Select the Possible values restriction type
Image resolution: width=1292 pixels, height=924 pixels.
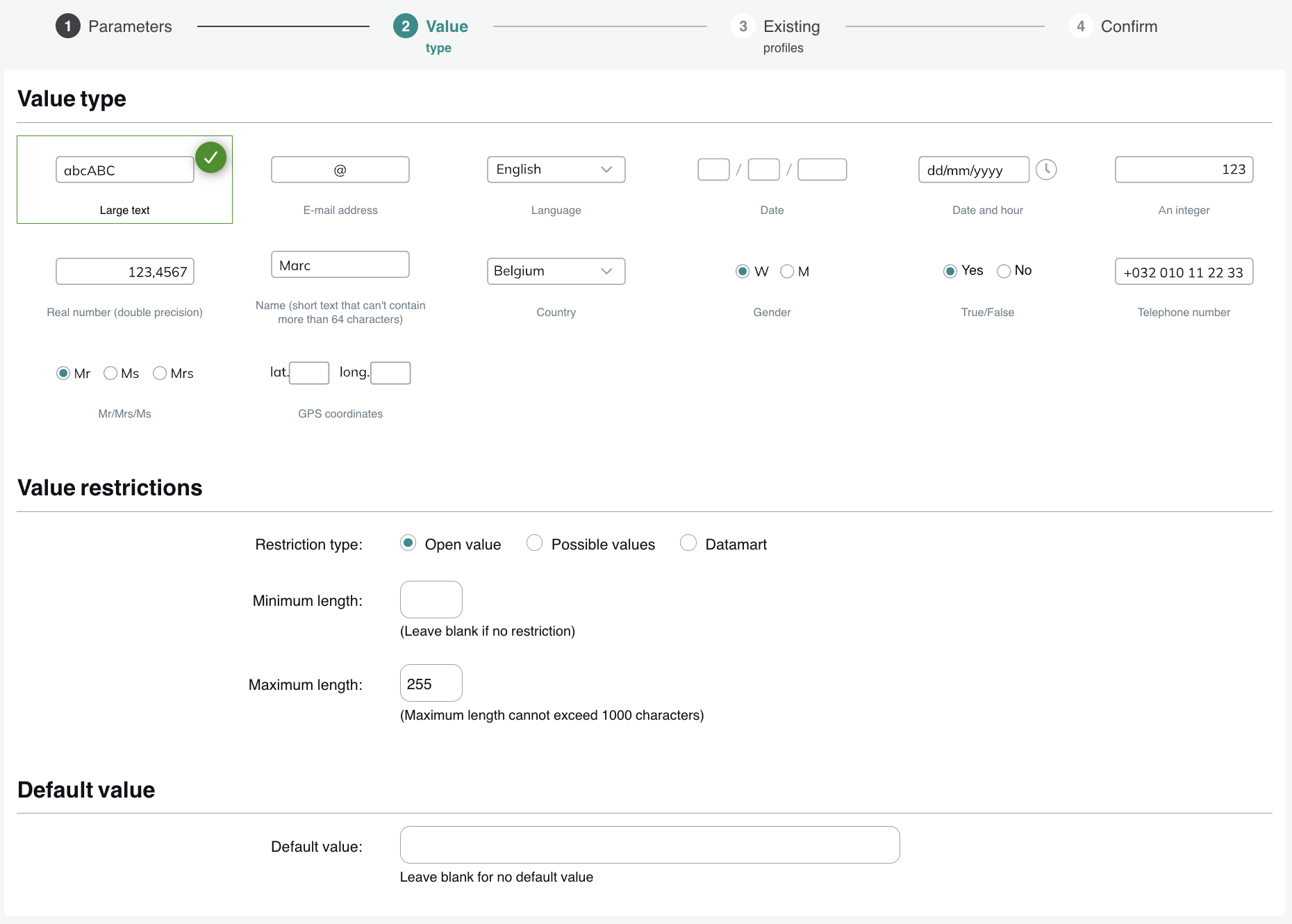click(534, 543)
